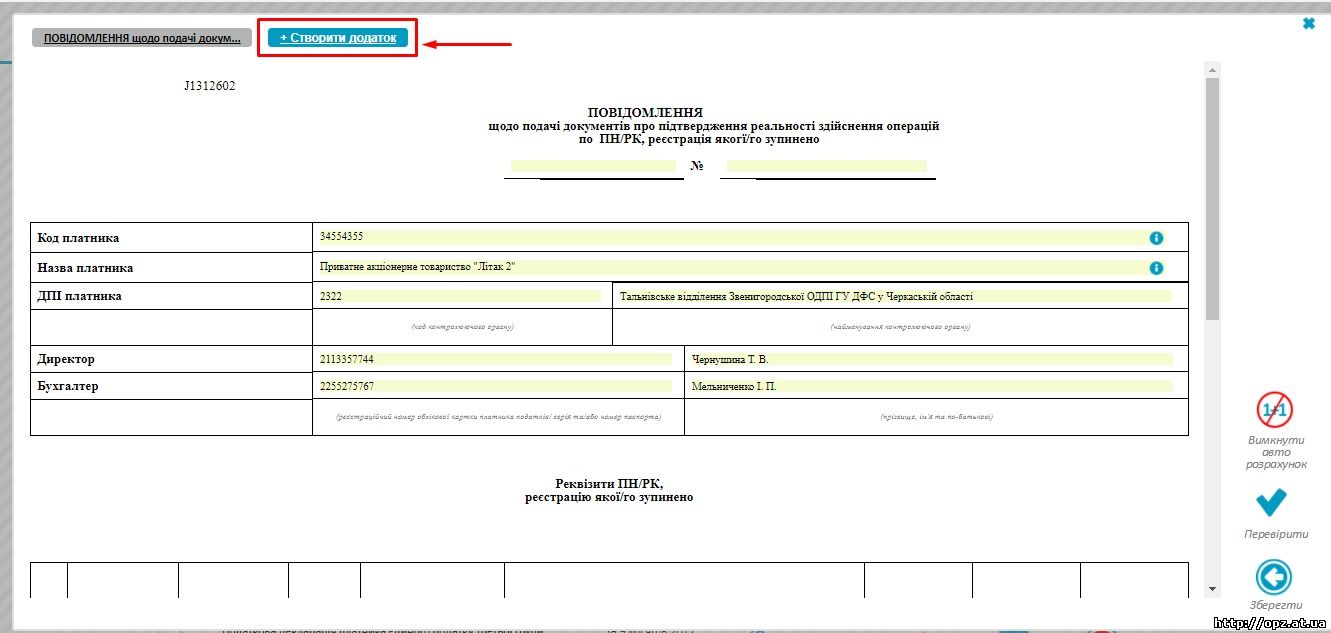Select the ДПІ code field showing 2322
The height and width of the screenshot is (633, 1331).
[460, 296]
